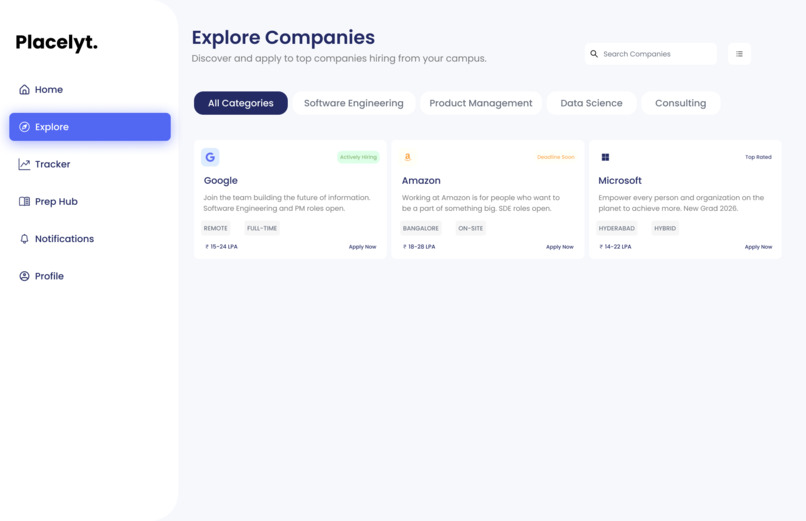Click the Explore Companies heading

point(283,38)
